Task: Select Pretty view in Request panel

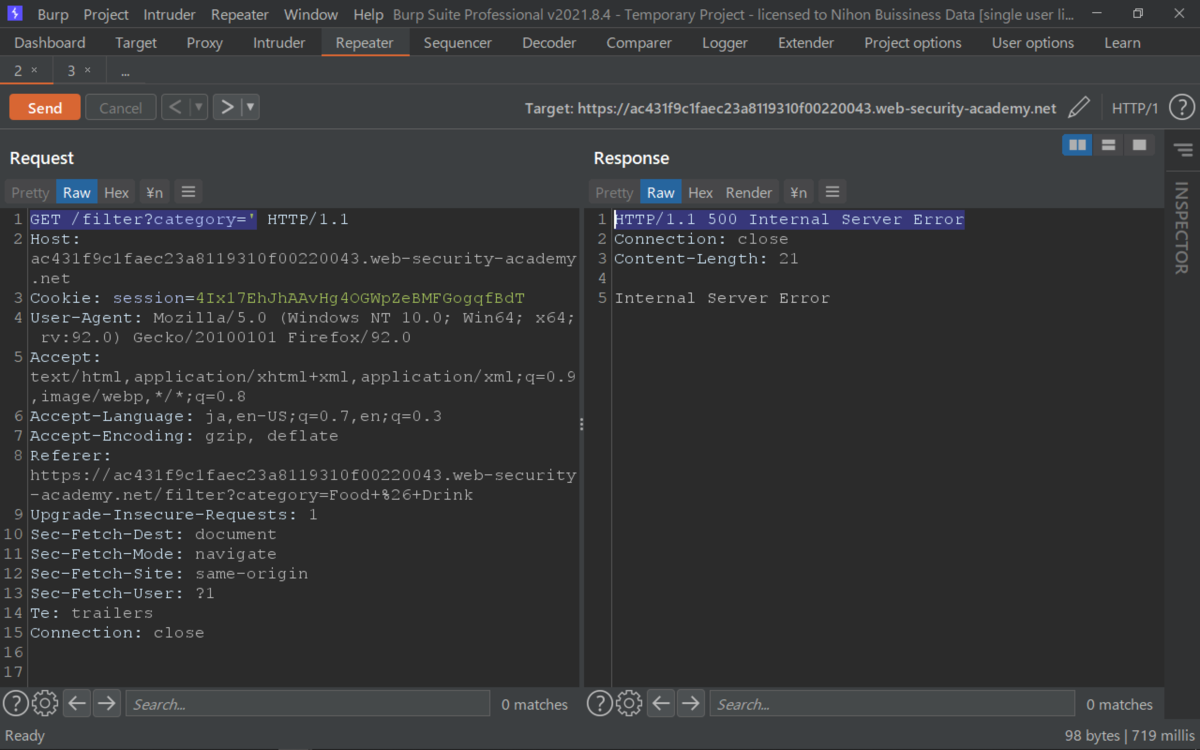Action: pos(30,192)
